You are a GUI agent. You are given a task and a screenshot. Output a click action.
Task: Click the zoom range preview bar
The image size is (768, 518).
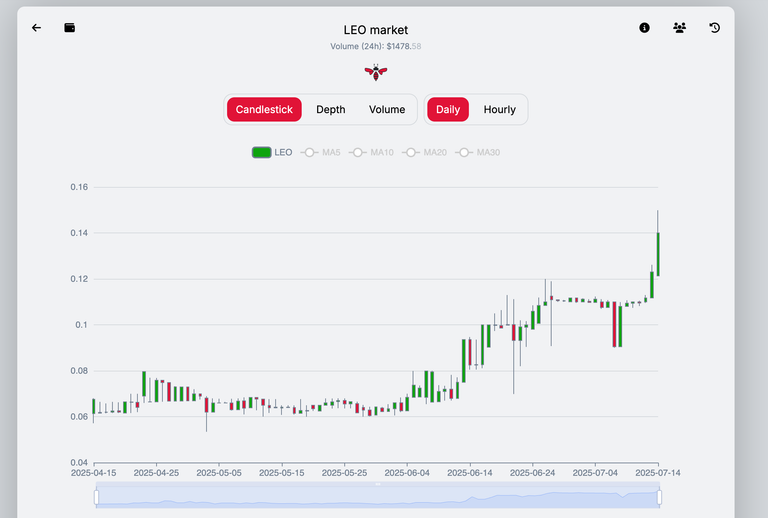tap(378, 496)
